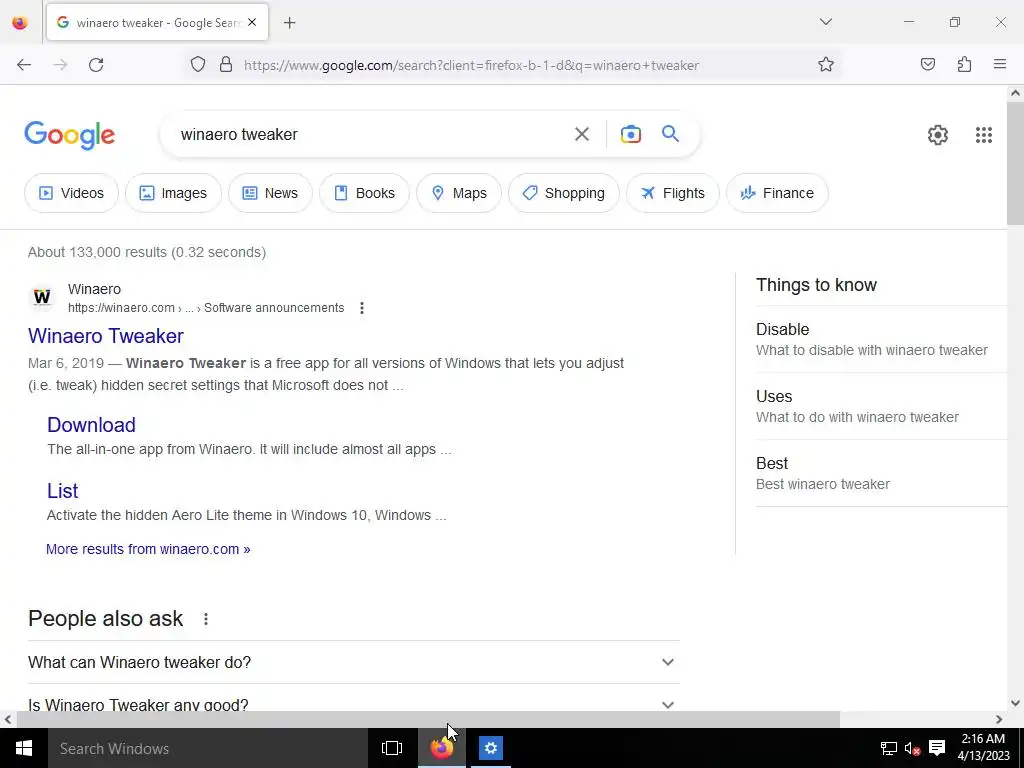Screen dimensions: 1024x768
Task: Switch to the Images filter
Action: 173,193
